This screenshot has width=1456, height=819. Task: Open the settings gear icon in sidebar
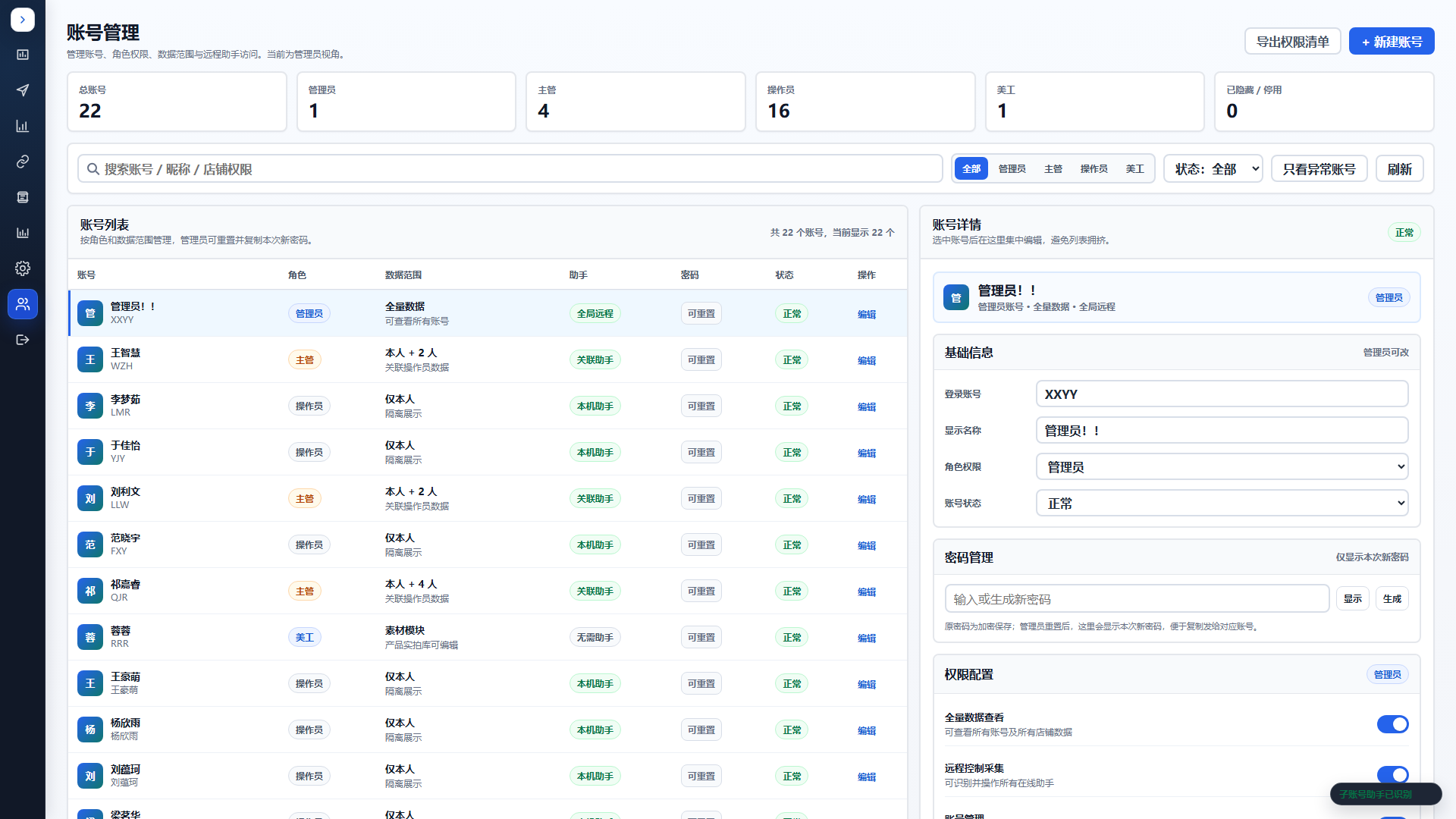23,268
